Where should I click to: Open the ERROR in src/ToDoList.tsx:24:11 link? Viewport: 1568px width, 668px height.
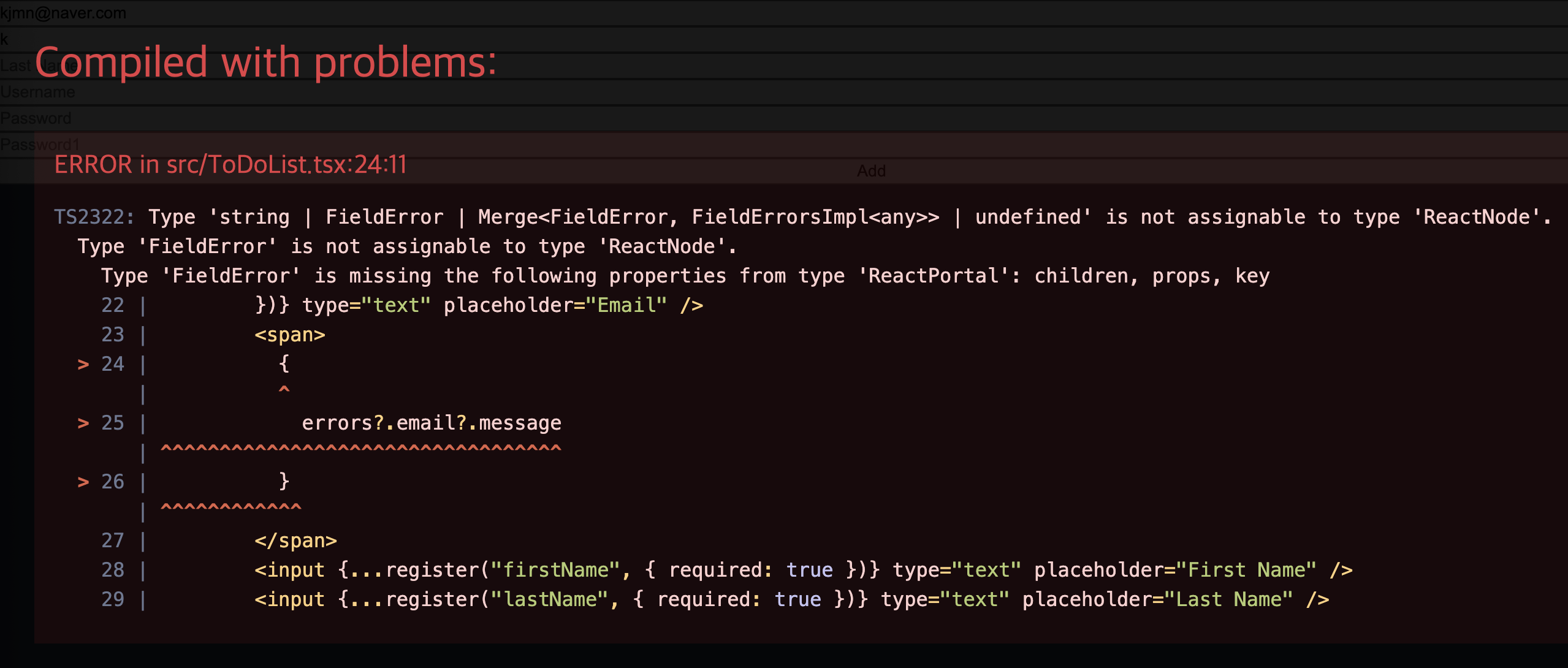(x=230, y=164)
